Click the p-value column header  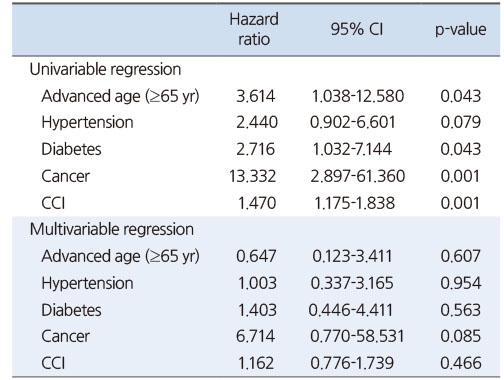pyautogui.click(x=461, y=30)
